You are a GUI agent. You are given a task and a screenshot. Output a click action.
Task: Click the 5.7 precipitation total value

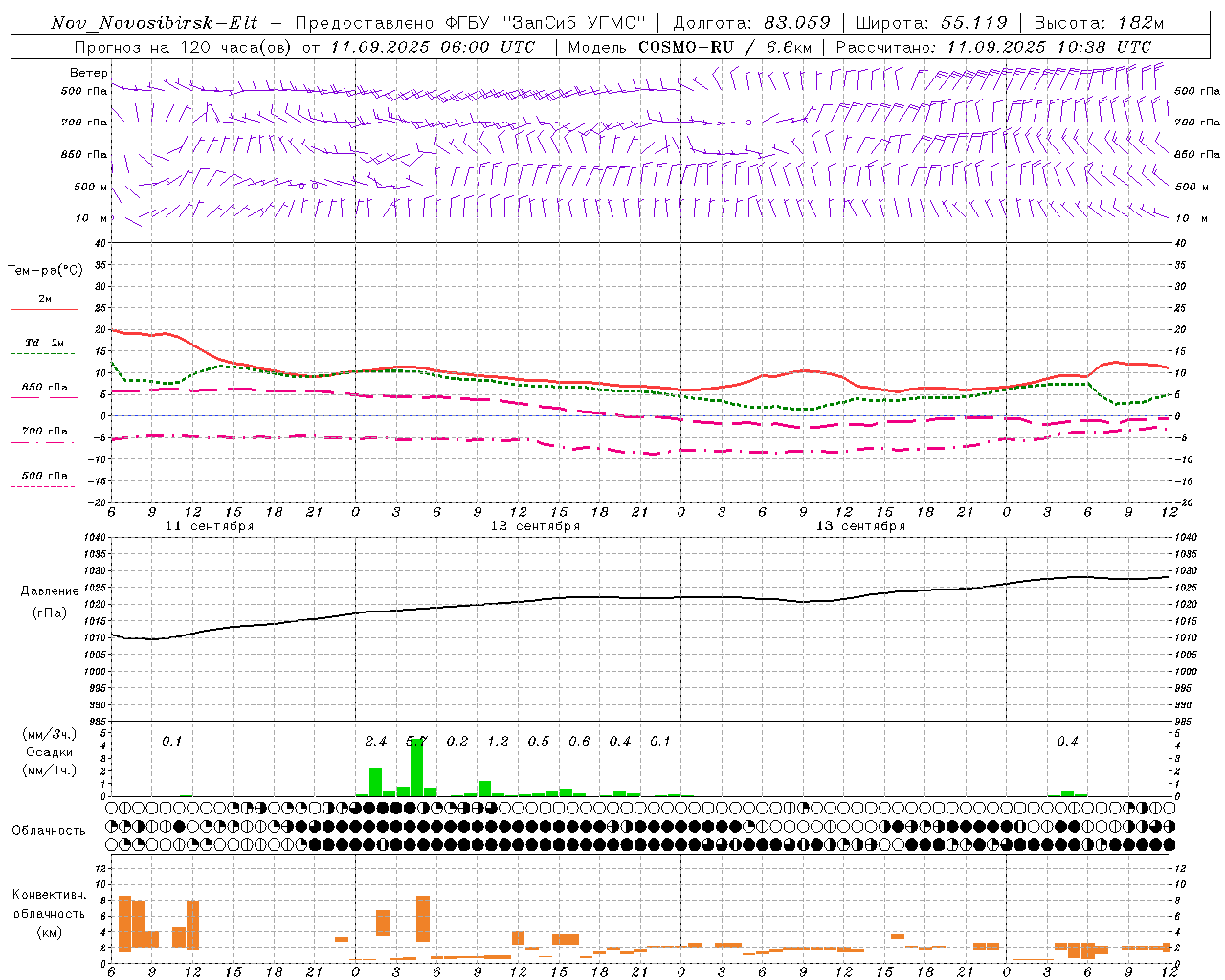416,742
